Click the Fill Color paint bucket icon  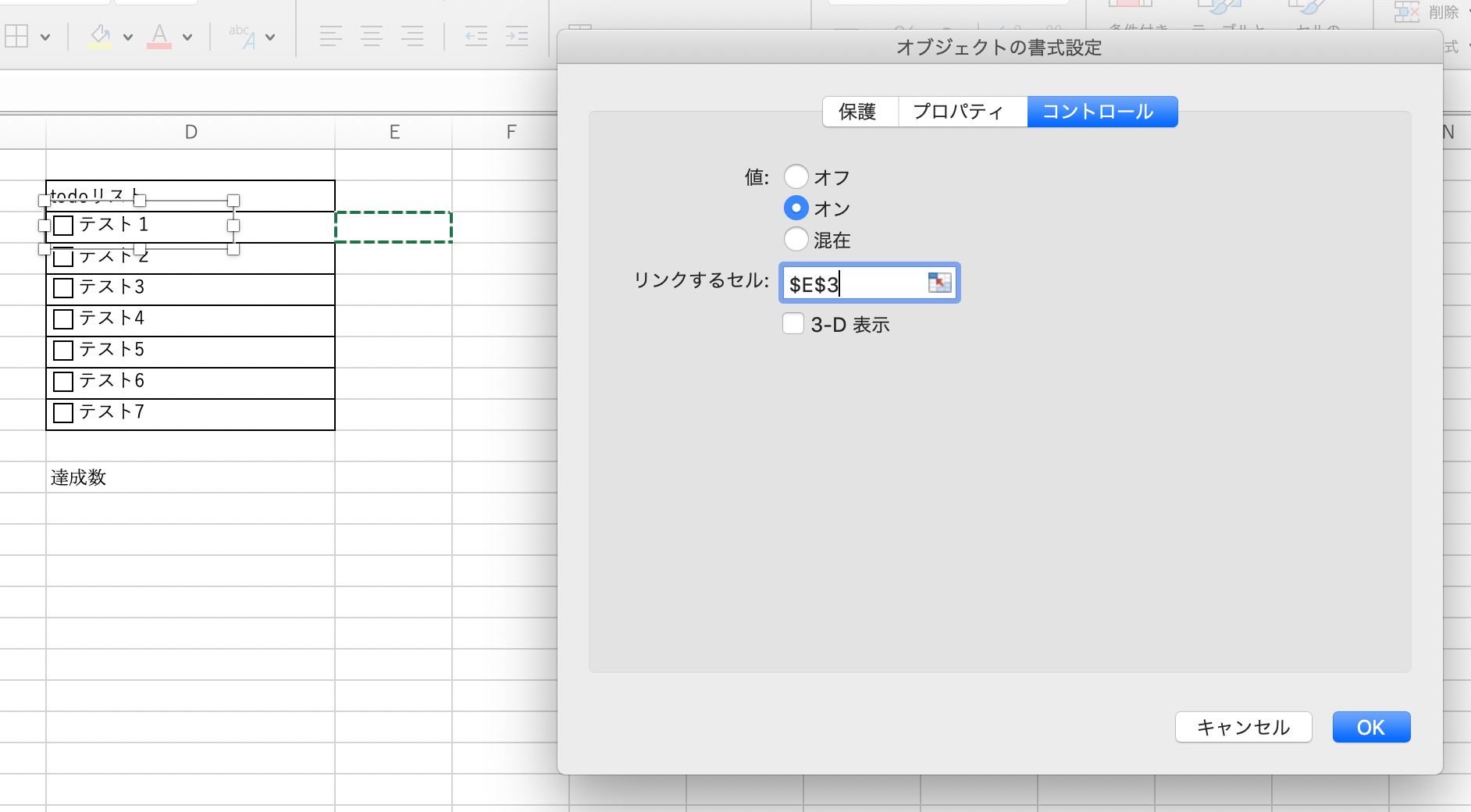click(x=99, y=36)
